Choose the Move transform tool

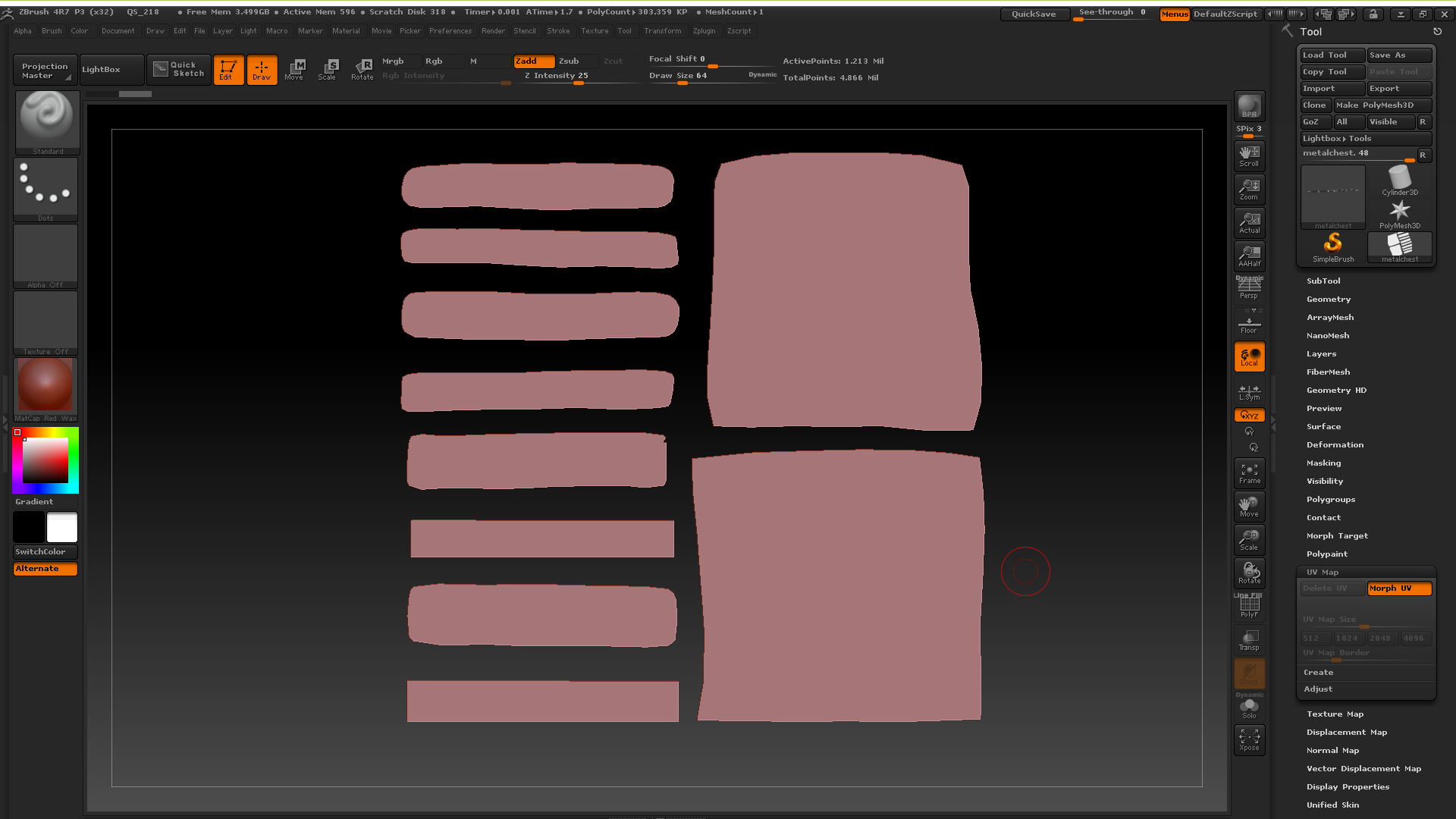point(294,69)
